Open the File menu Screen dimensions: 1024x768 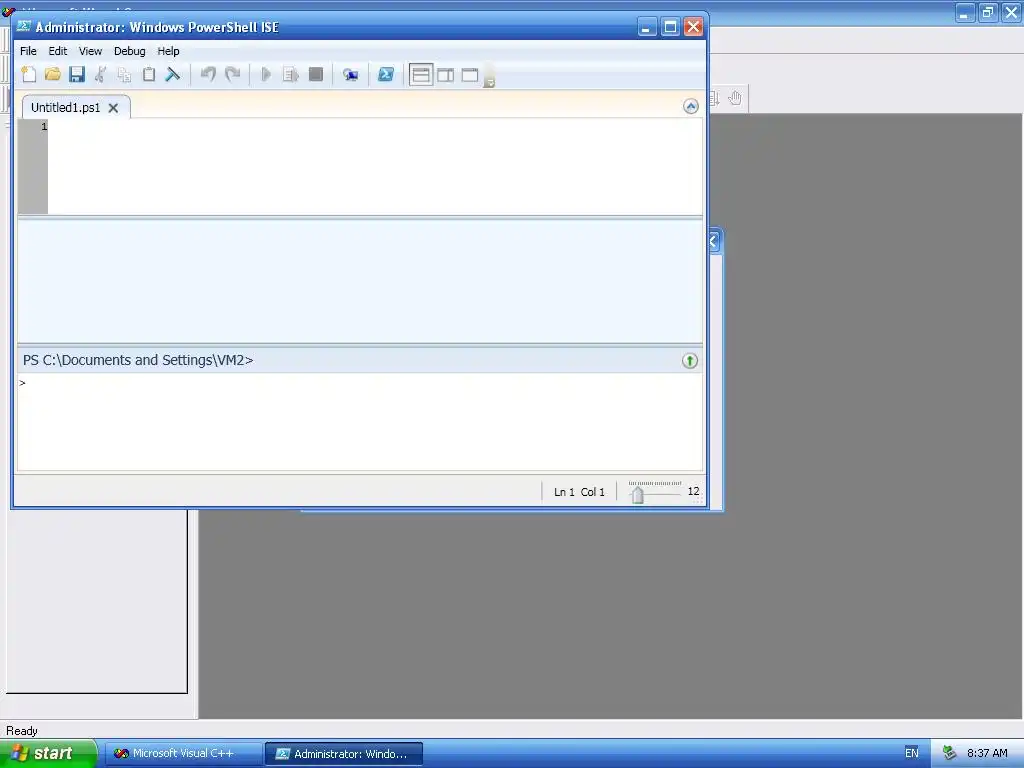[28, 51]
